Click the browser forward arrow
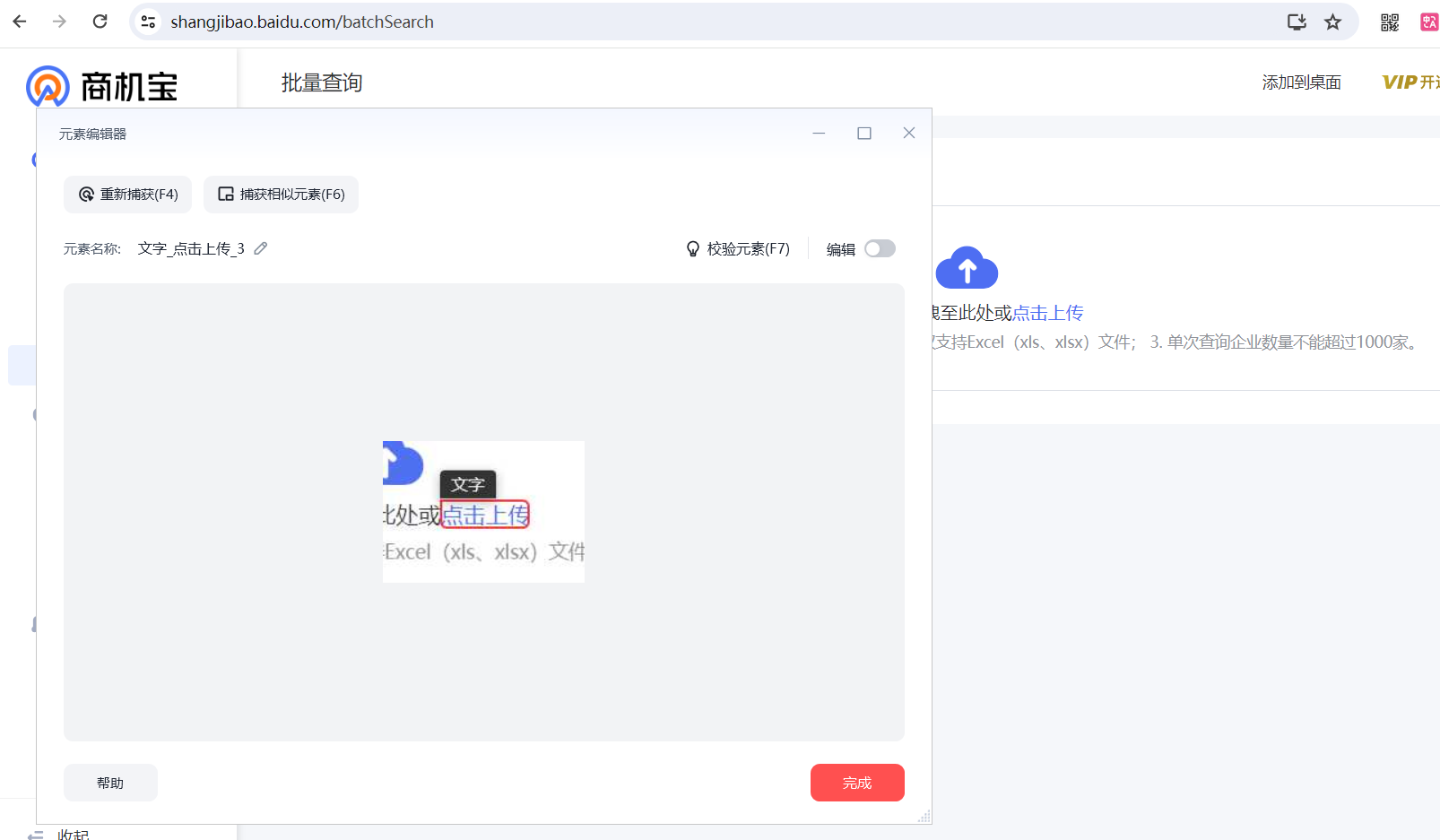The height and width of the screenshot is (840, 1440). click(x=59, y=22)
